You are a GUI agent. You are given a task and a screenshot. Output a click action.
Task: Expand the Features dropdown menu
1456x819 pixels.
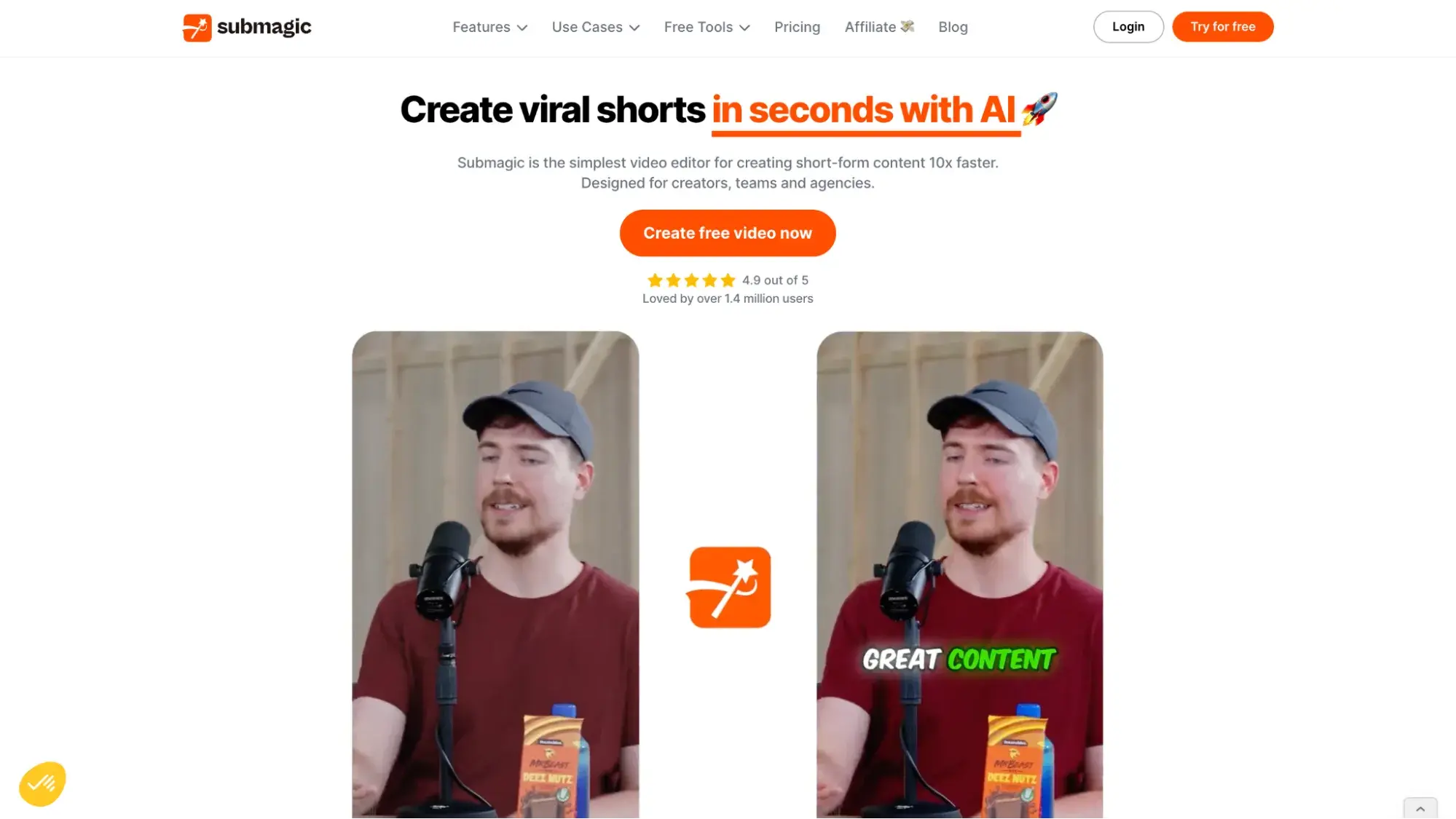click(490, 27)
